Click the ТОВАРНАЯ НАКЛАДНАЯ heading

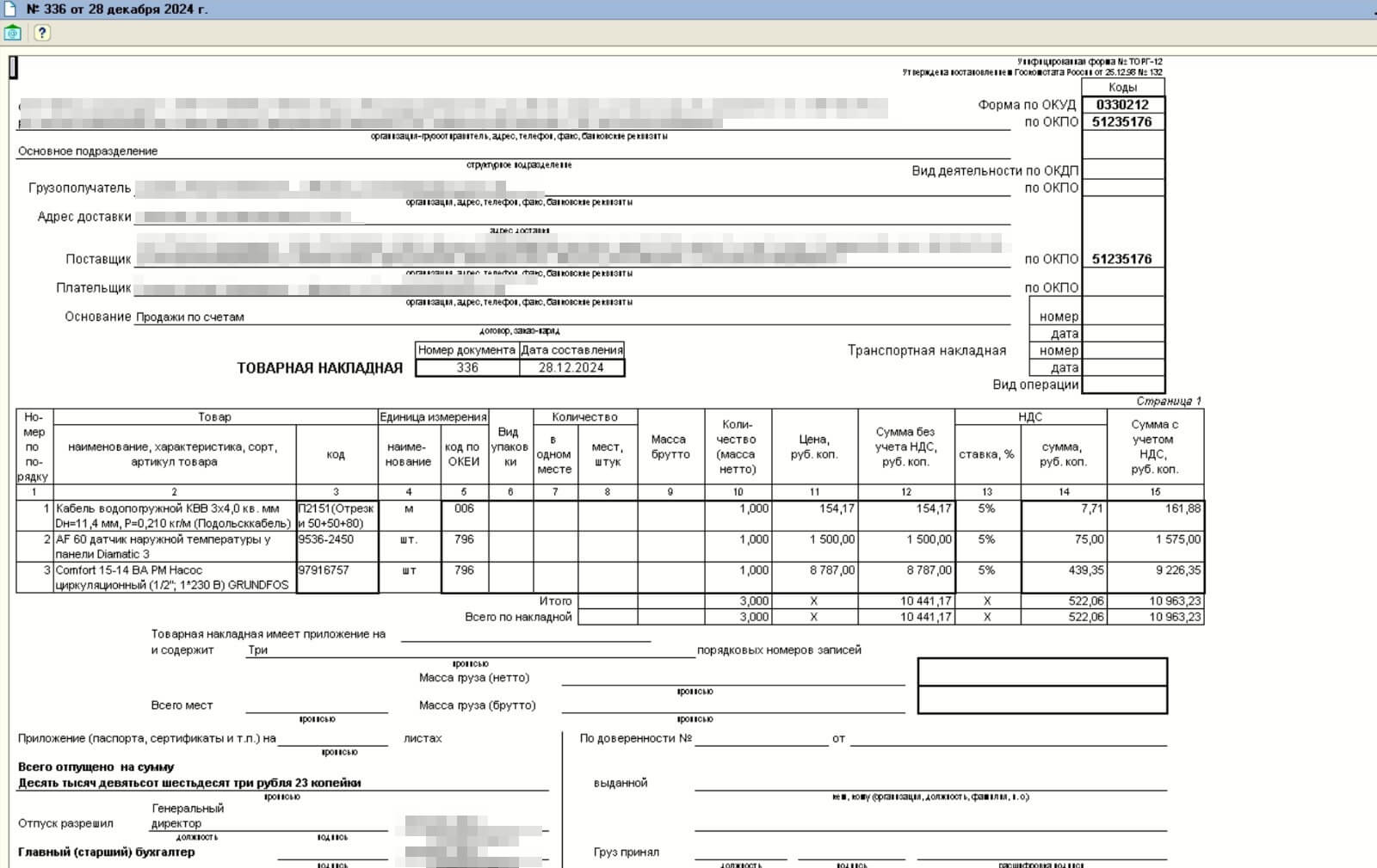(319, 368)
